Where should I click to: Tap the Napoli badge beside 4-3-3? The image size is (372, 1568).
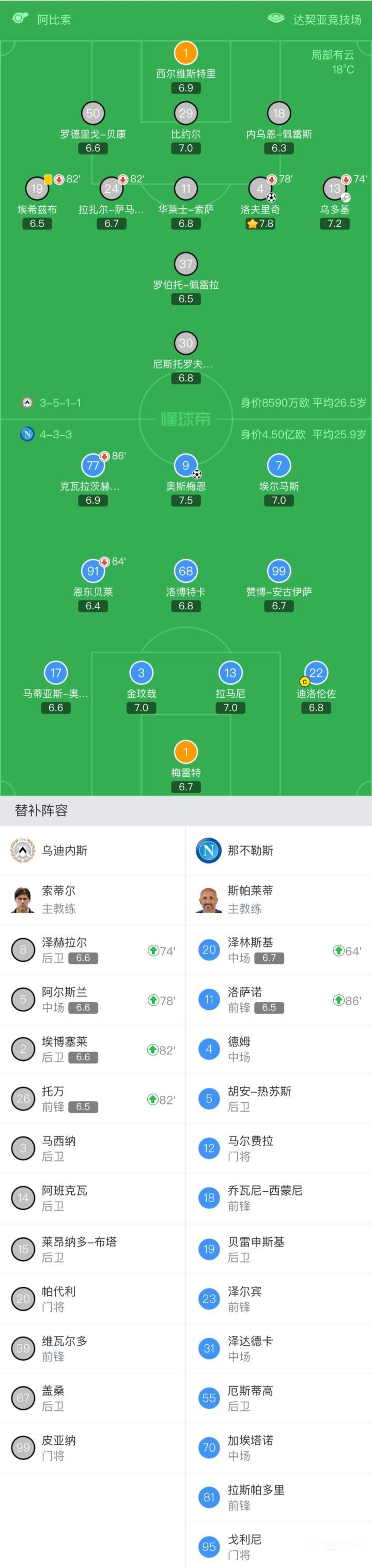coord(27,434)
